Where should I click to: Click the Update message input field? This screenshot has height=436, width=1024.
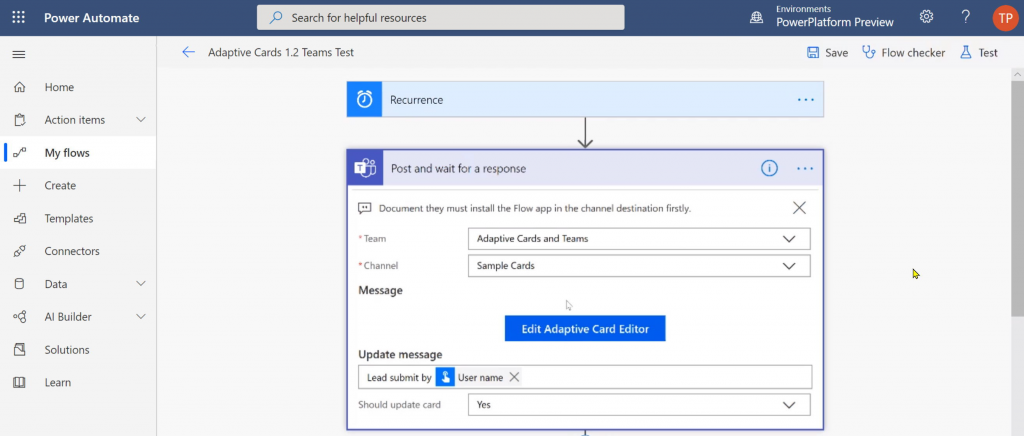[585, 377]
